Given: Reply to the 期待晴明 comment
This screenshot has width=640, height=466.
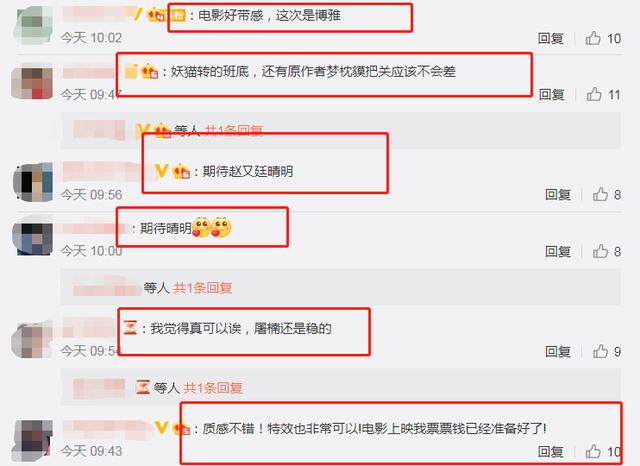Looking at the screenshot, I should (558, 251).
